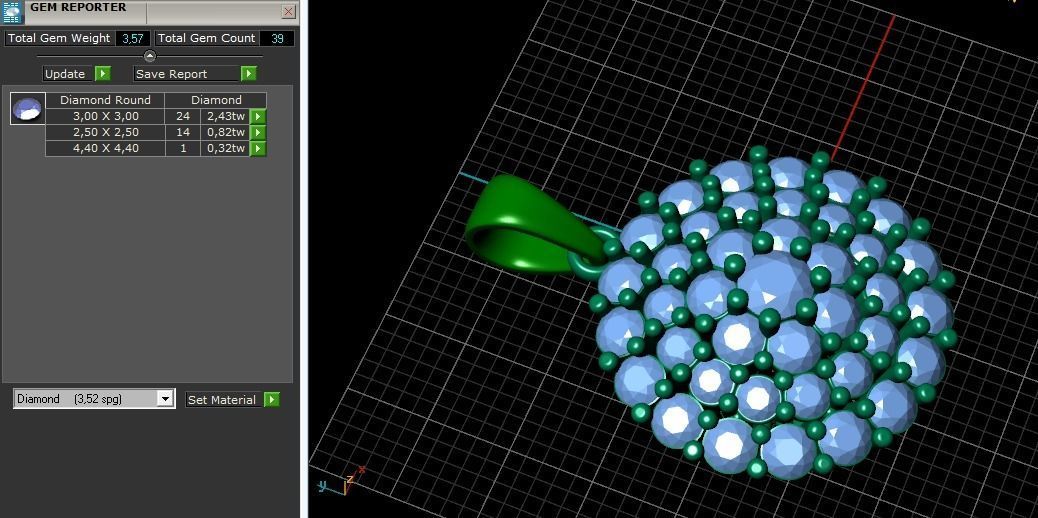Click green arrow for 3,00 X 3,00 row
Screen dimensions: 1038x518
pos(258,117)
